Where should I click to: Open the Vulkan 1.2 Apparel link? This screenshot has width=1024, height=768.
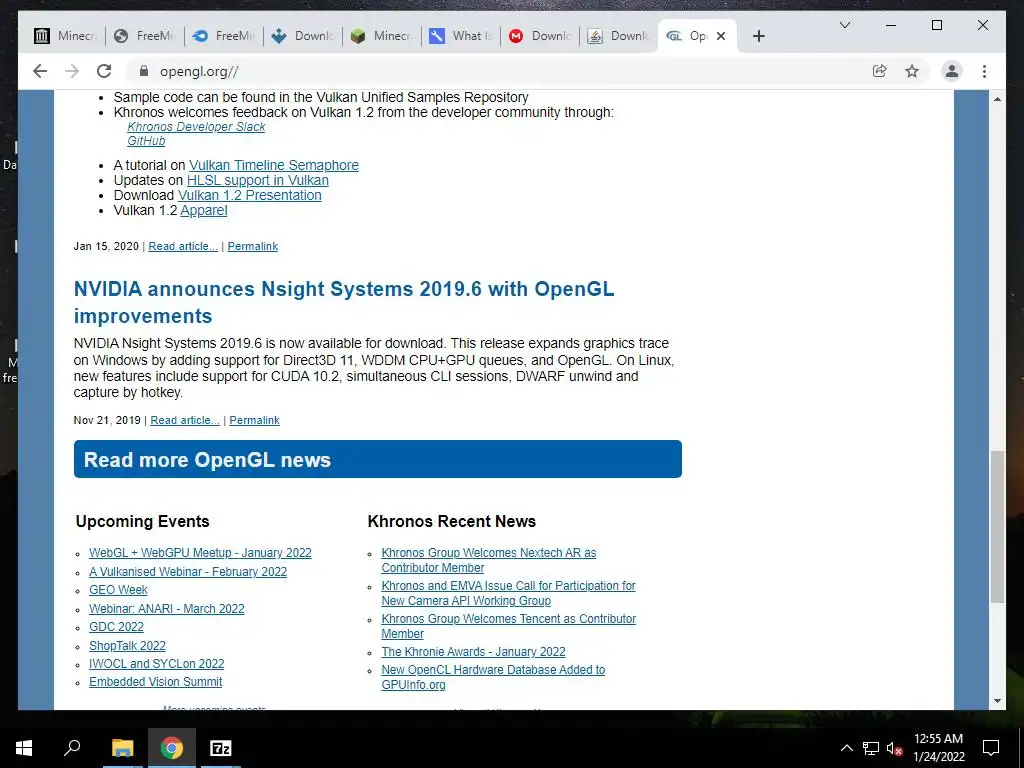(204, 210)
